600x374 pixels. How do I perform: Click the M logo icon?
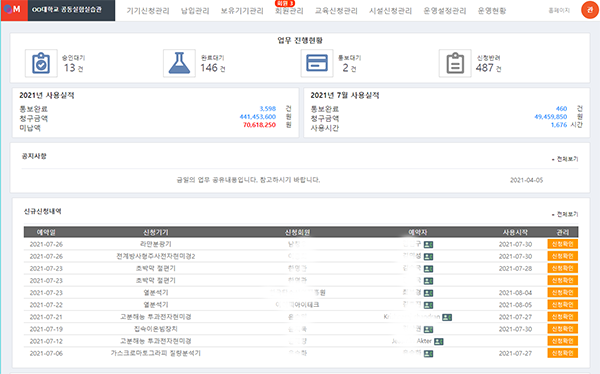click(x=13, y=9)
